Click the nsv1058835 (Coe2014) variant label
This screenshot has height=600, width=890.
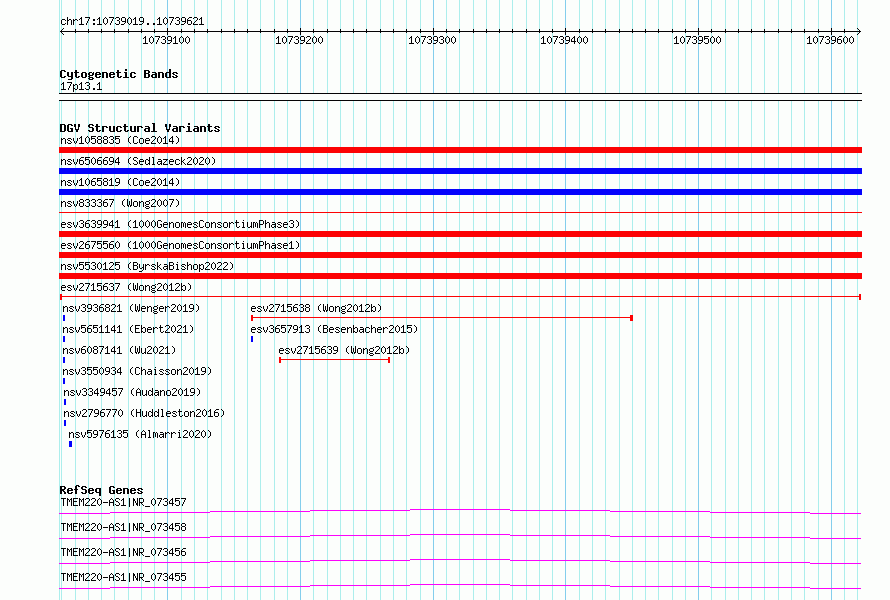coord(120,140)
